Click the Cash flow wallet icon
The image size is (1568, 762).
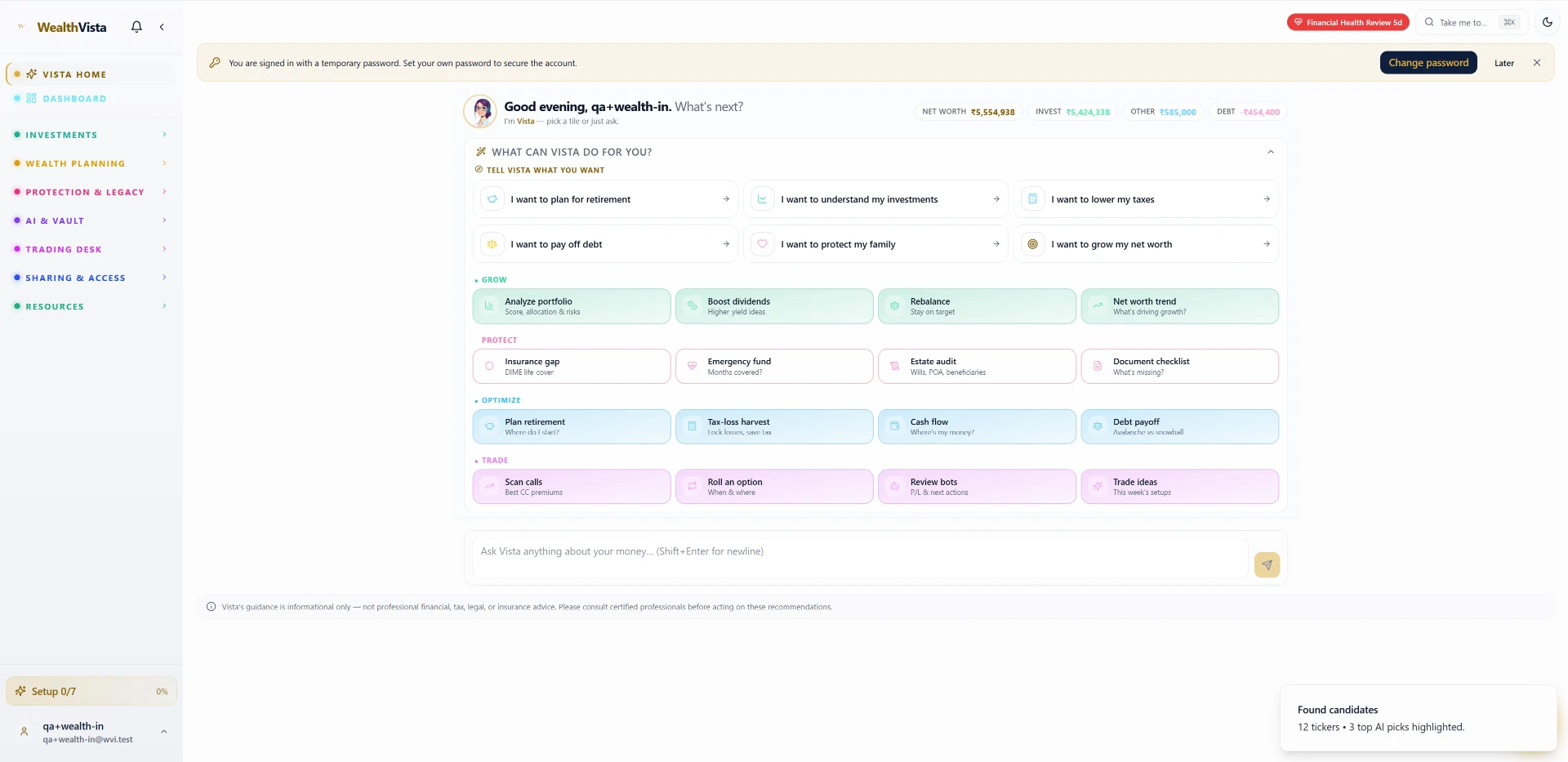tap(895, 426)
